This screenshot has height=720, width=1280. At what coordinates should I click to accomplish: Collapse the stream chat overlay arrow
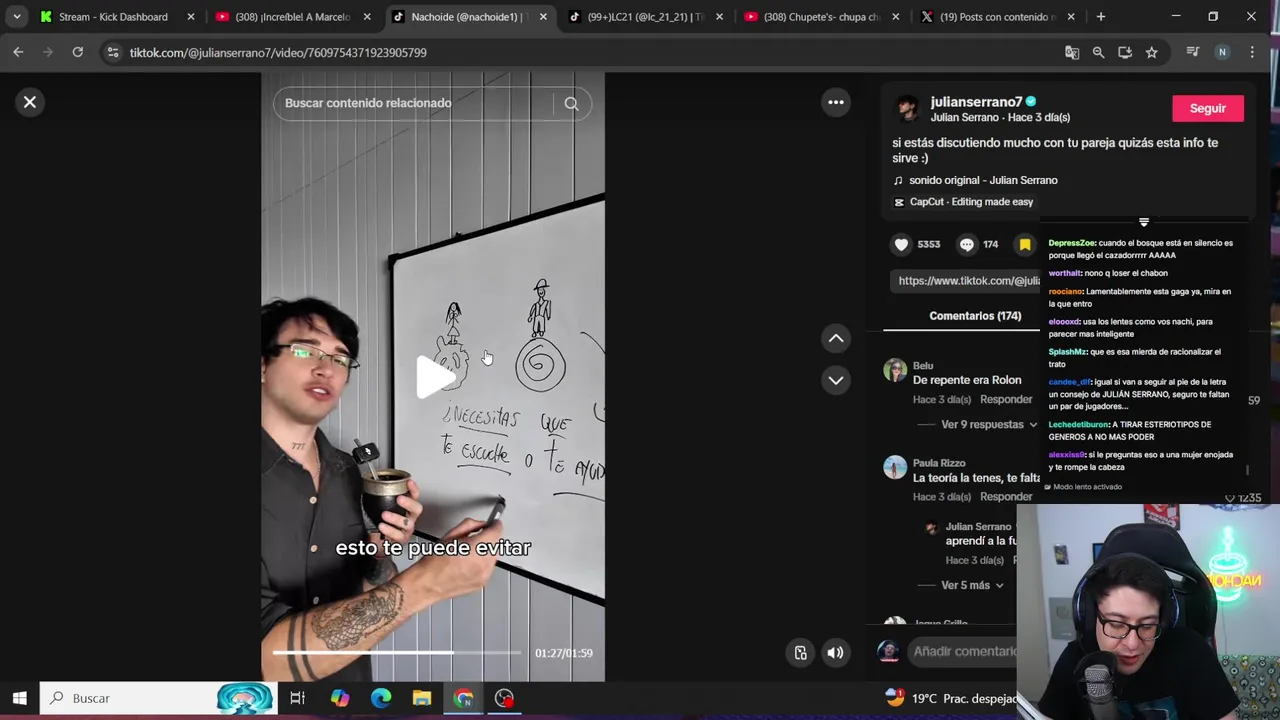pos(1144,222)
